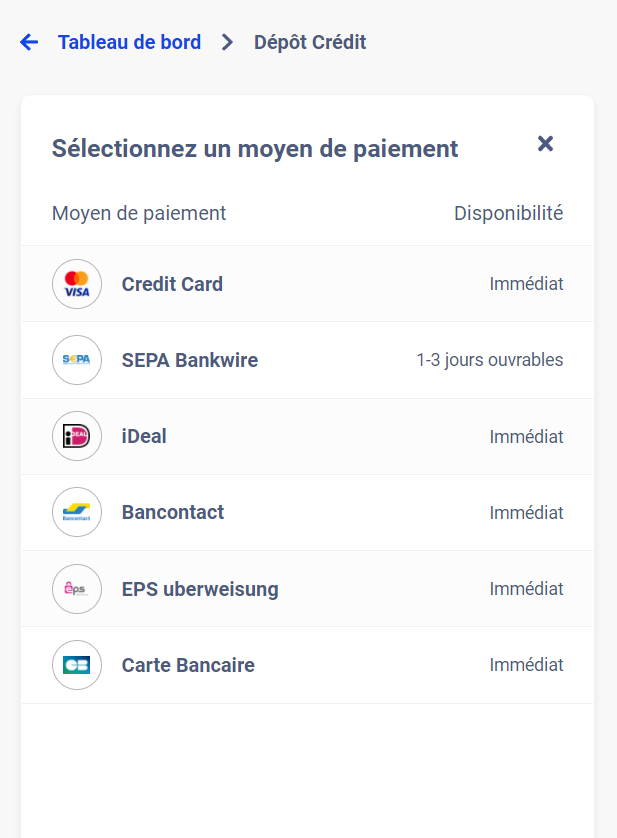
Task: Select the Bancontact payment row
Action: pyautogui.click(x=172, y=512)
